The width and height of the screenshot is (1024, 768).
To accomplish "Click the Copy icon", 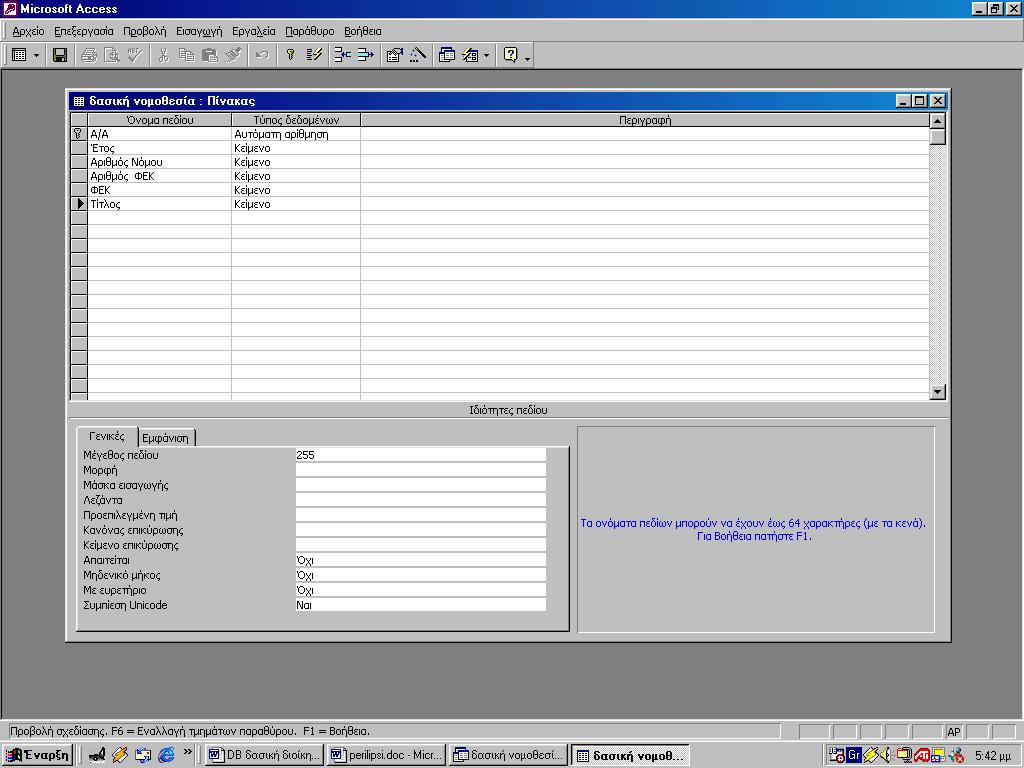I will [x=187, y=56].
